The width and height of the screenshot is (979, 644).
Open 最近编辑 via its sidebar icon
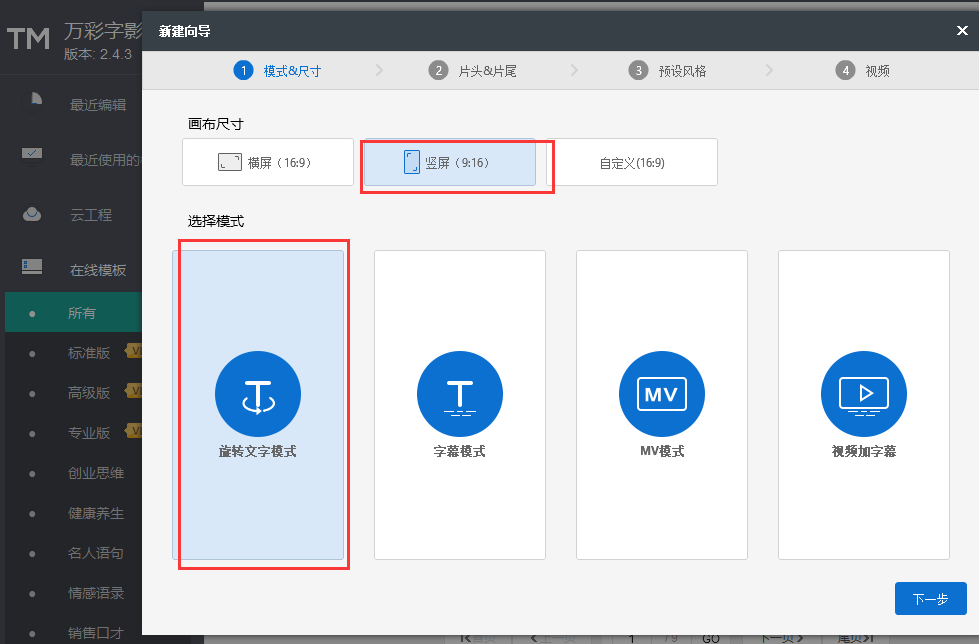pyautogui.click(x=30, y=103)
